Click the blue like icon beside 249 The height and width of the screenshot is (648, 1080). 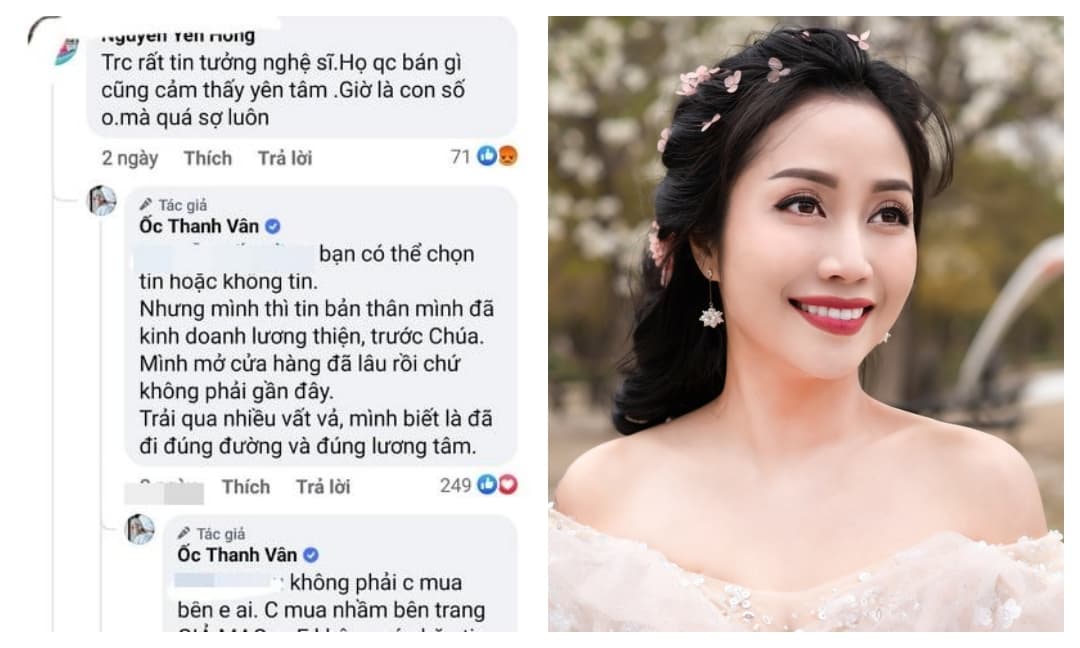point(487,485)
